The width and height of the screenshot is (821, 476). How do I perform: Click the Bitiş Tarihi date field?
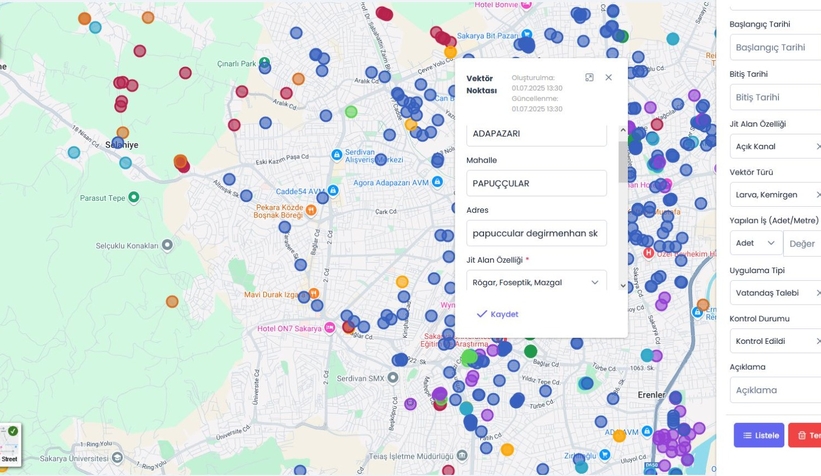[x=775, y=97]
